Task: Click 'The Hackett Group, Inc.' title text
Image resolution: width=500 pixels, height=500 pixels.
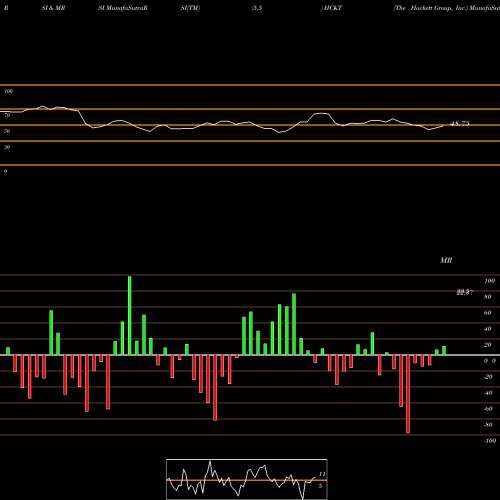Action: [431, 8]
